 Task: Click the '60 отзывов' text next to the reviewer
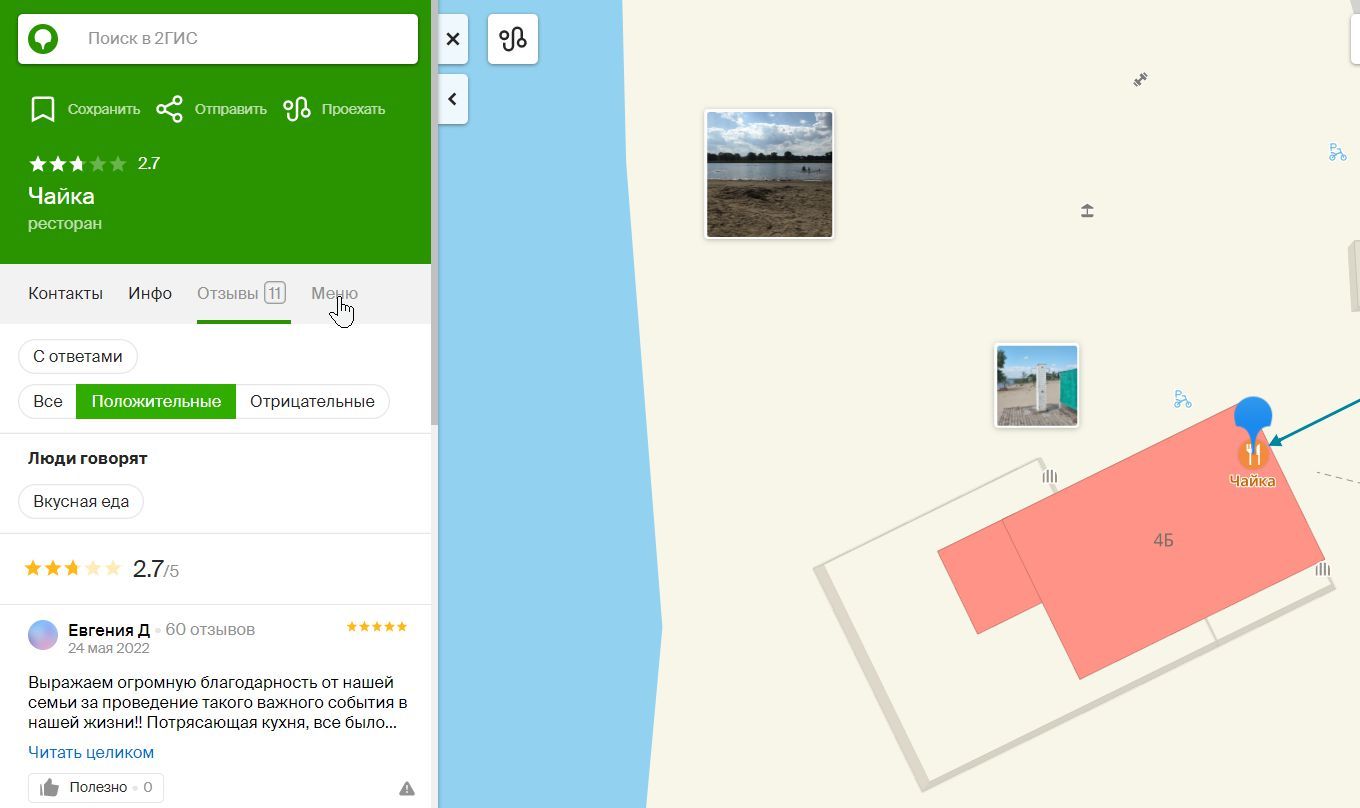pyautogui.click(x=210, y=629)
